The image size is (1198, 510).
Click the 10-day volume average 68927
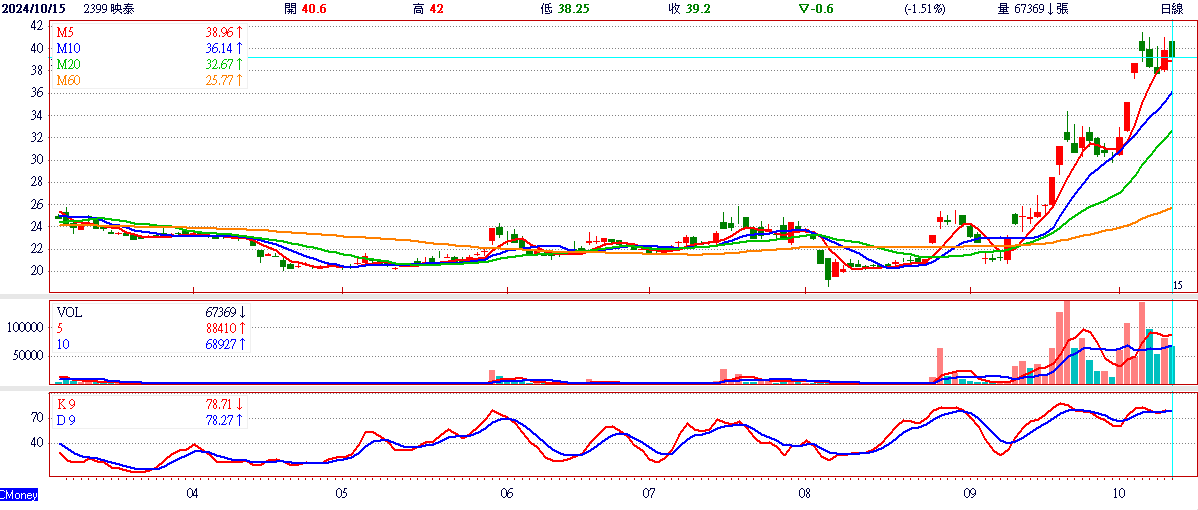221,344
